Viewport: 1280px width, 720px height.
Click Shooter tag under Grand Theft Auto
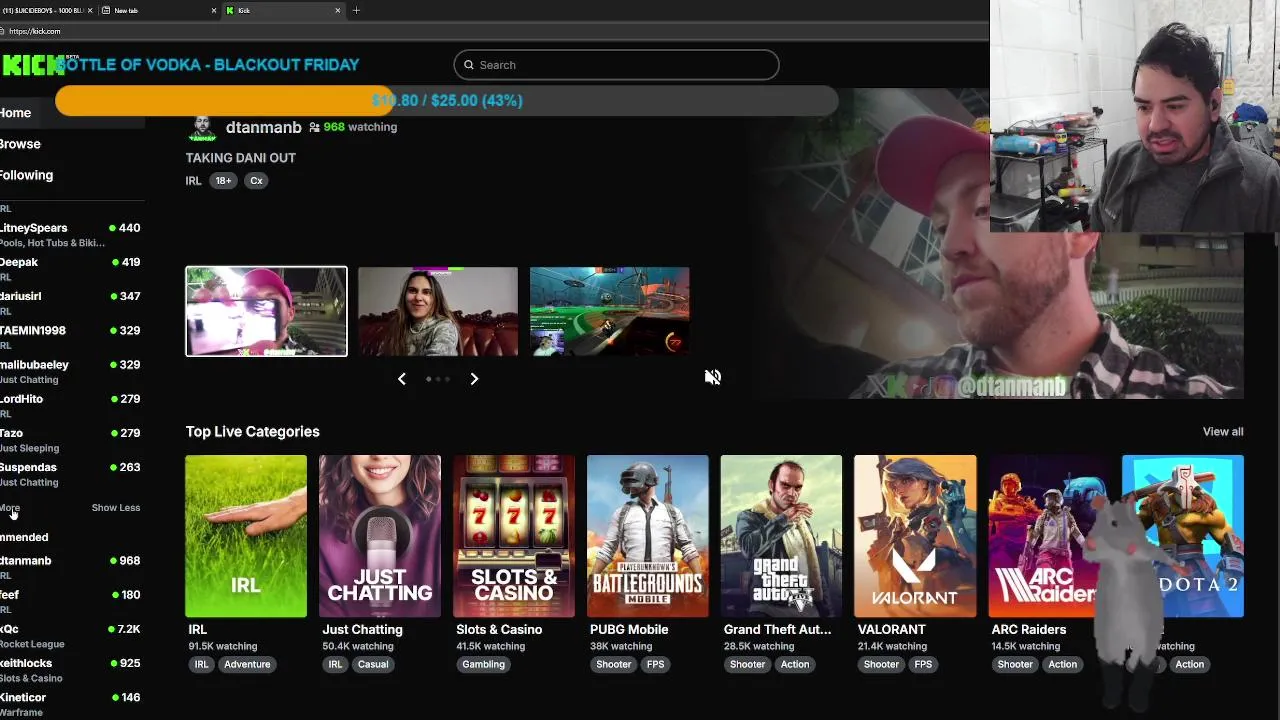pyautogui.click(x=747, y=664)
